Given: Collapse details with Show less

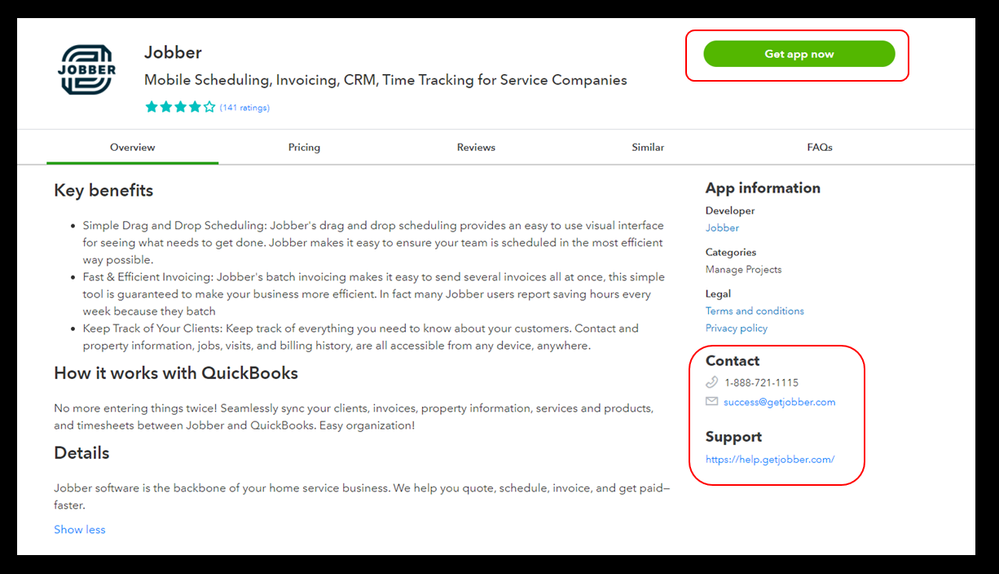Looking at the screenshot, I should pos(79,529).
